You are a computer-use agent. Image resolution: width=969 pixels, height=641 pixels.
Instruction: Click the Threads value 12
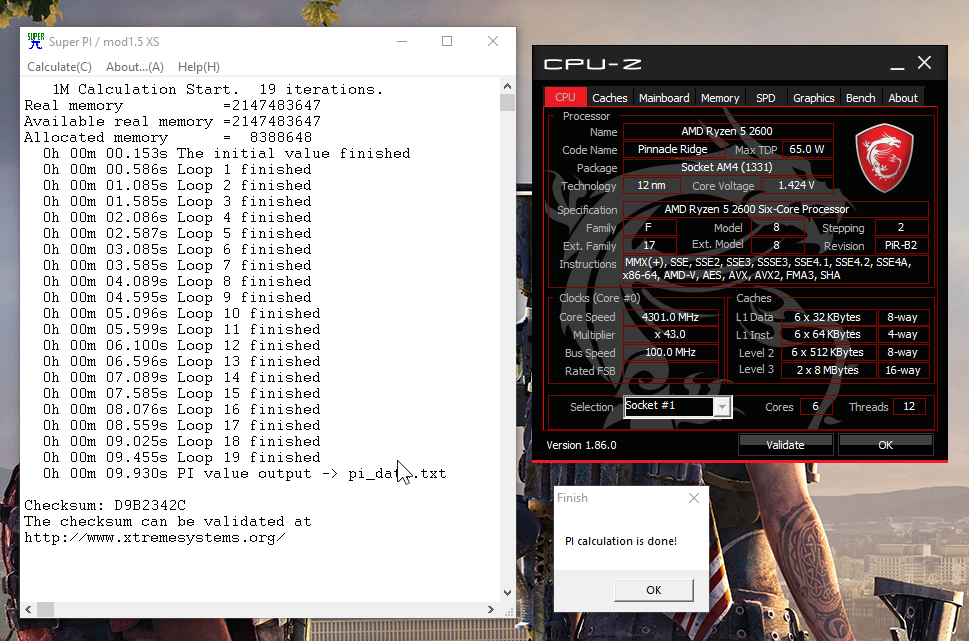(909, 406)
